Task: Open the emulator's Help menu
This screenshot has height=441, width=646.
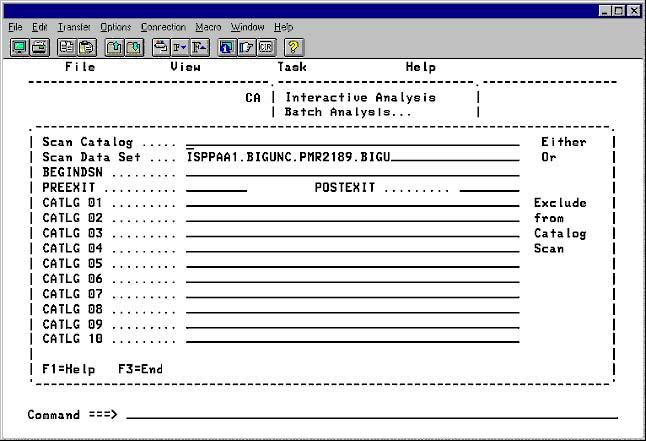Action: (x=283, y=27)
